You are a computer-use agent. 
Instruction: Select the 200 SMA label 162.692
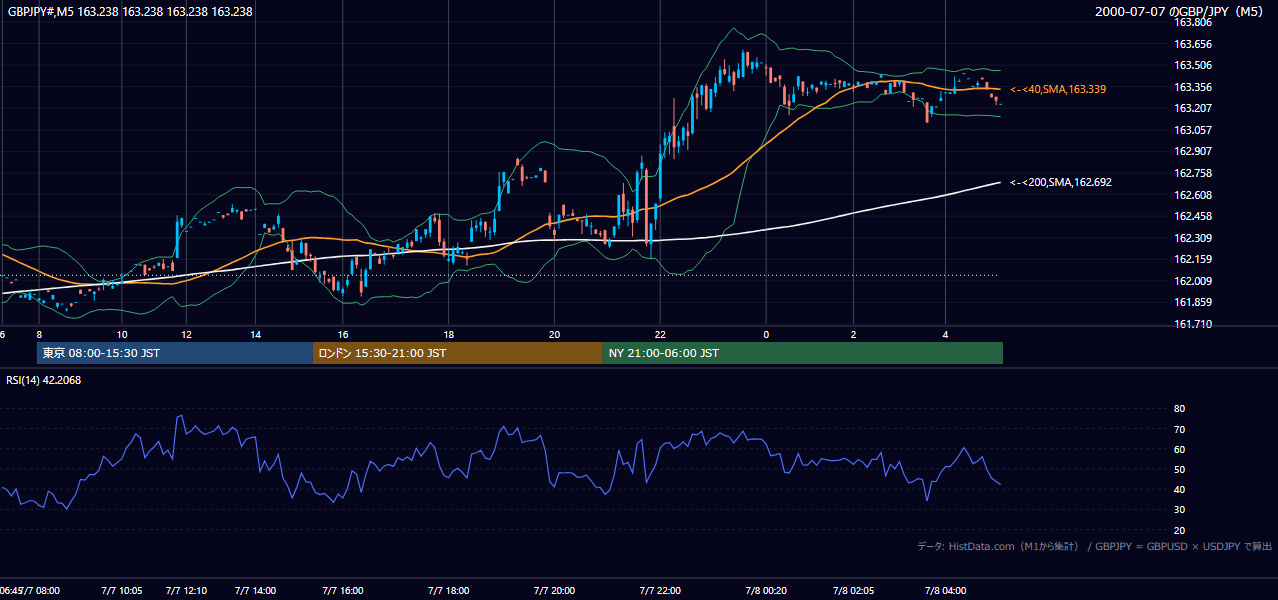tap(1061, 182)
